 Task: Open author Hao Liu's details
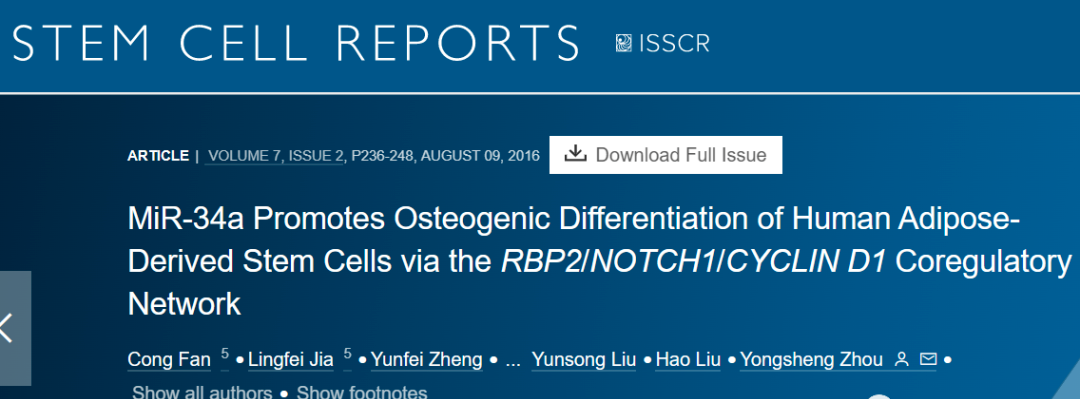pyautogui.click(x=688, y=360)
